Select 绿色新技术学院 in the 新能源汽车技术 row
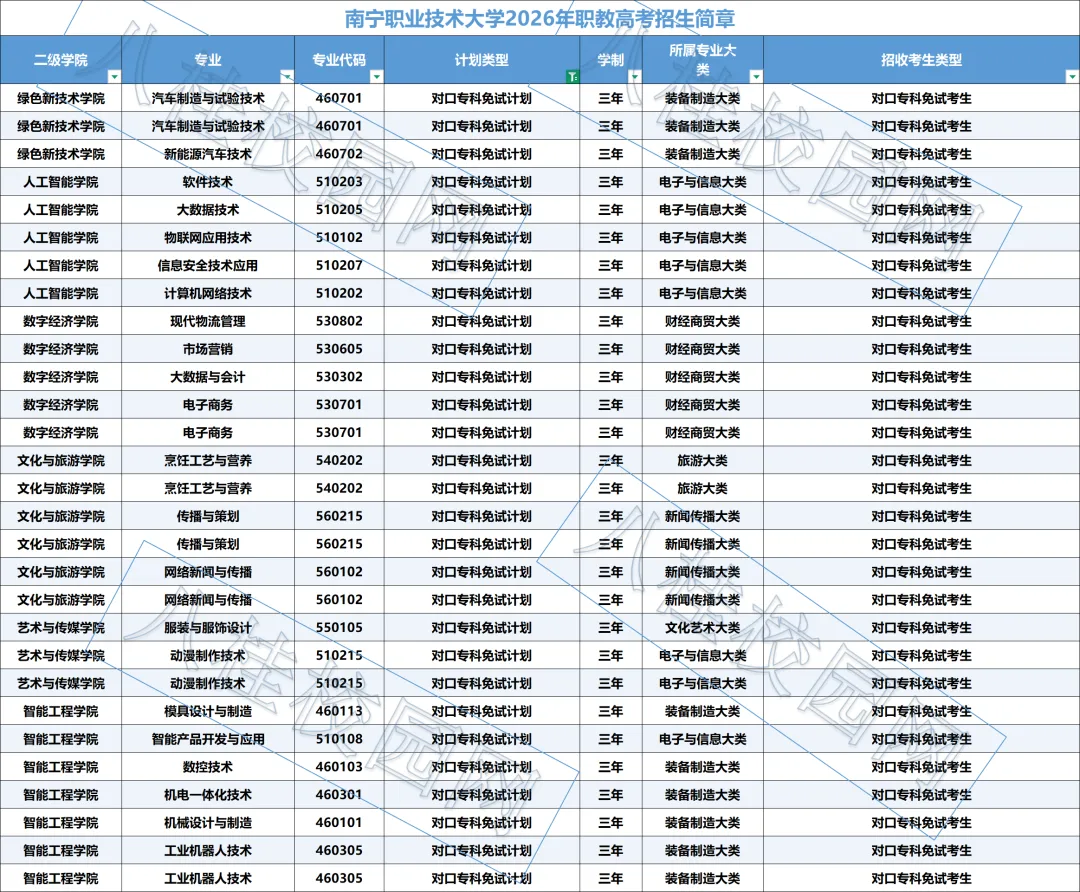 [61, 154]
